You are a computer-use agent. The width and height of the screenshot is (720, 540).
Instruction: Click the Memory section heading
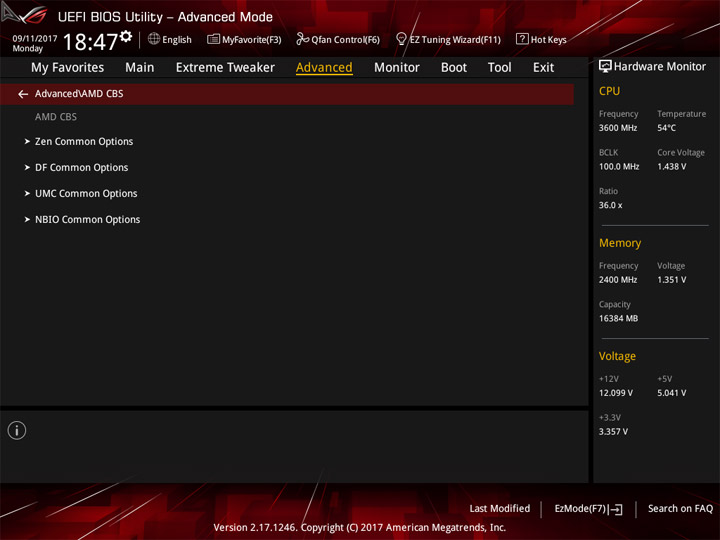pyautogui.click(x=620, y=243)
